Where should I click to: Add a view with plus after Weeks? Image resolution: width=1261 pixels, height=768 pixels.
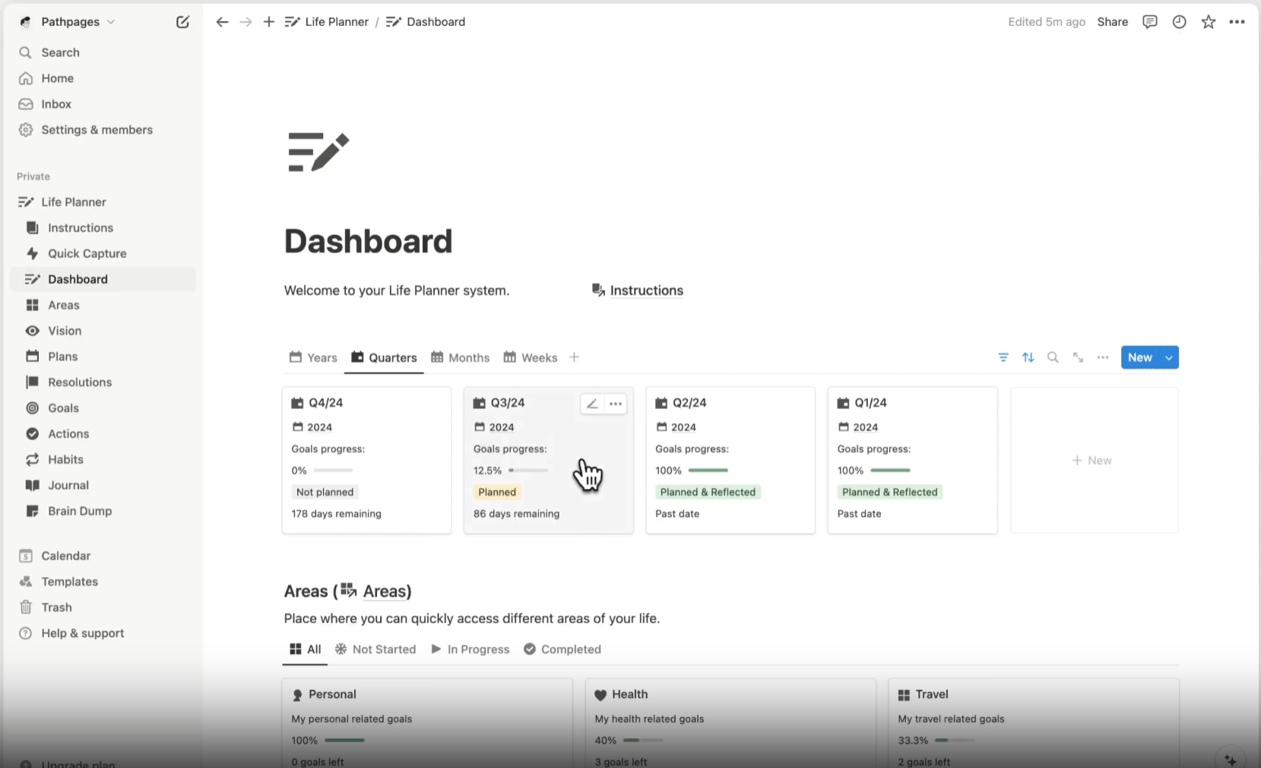pos(574,357)
